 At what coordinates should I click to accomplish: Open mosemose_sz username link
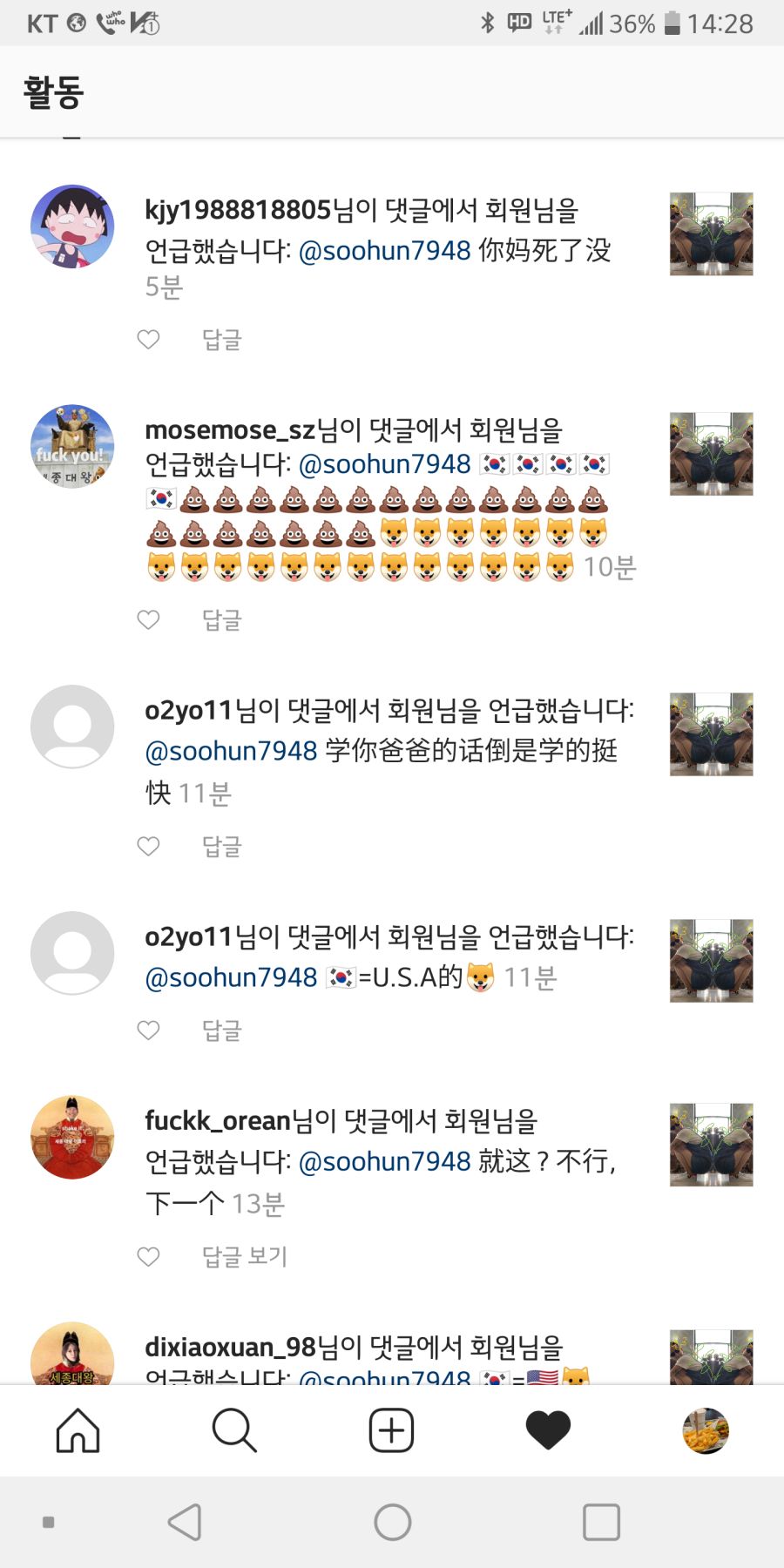[x=230, y=429]
